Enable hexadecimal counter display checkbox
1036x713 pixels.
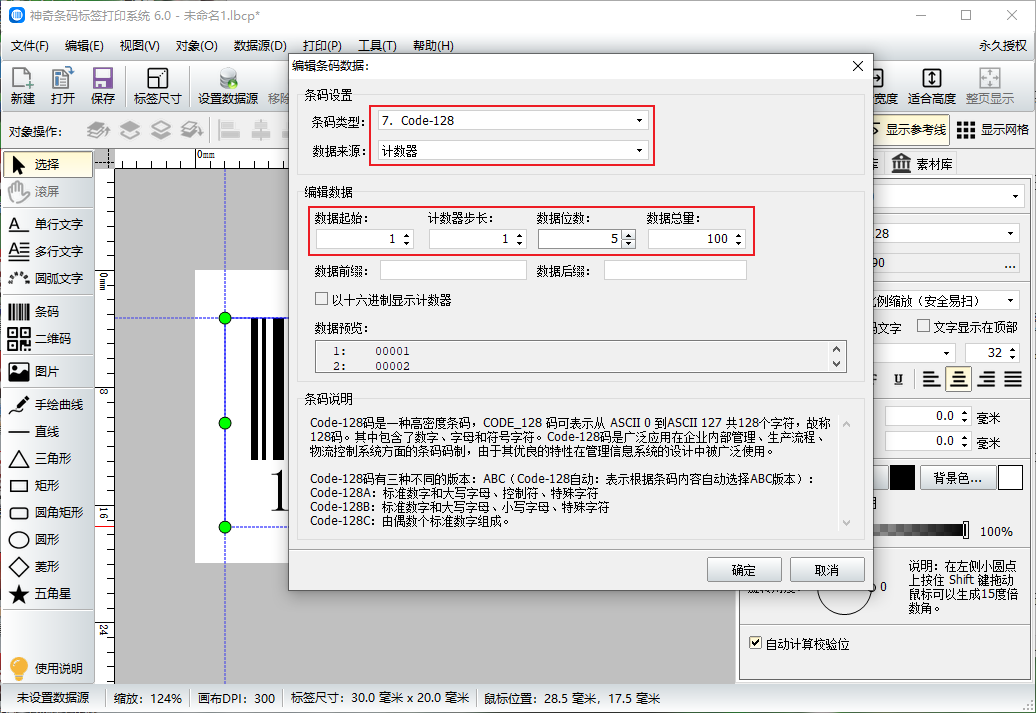point(322,299)
